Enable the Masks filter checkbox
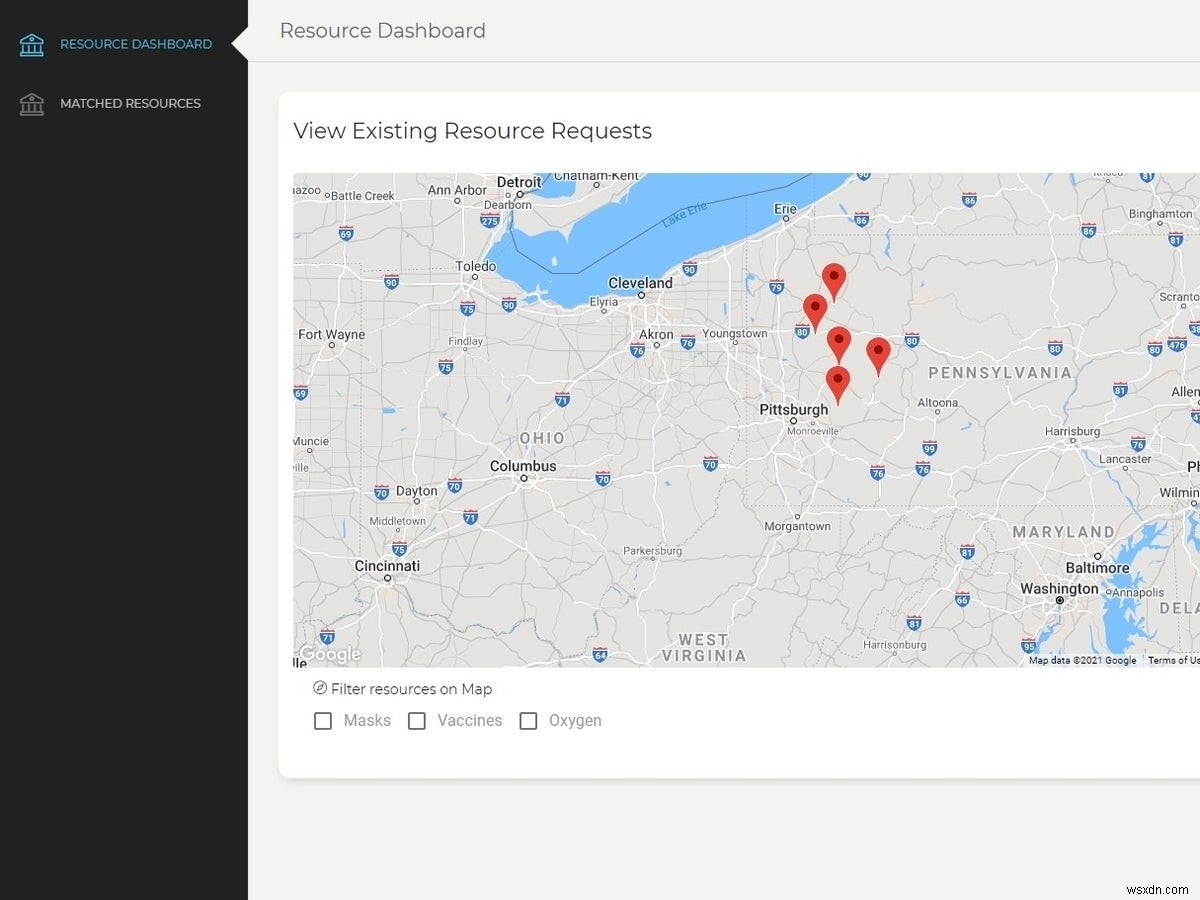Screen dimensions: 1200x900 (x=323, y=721)
